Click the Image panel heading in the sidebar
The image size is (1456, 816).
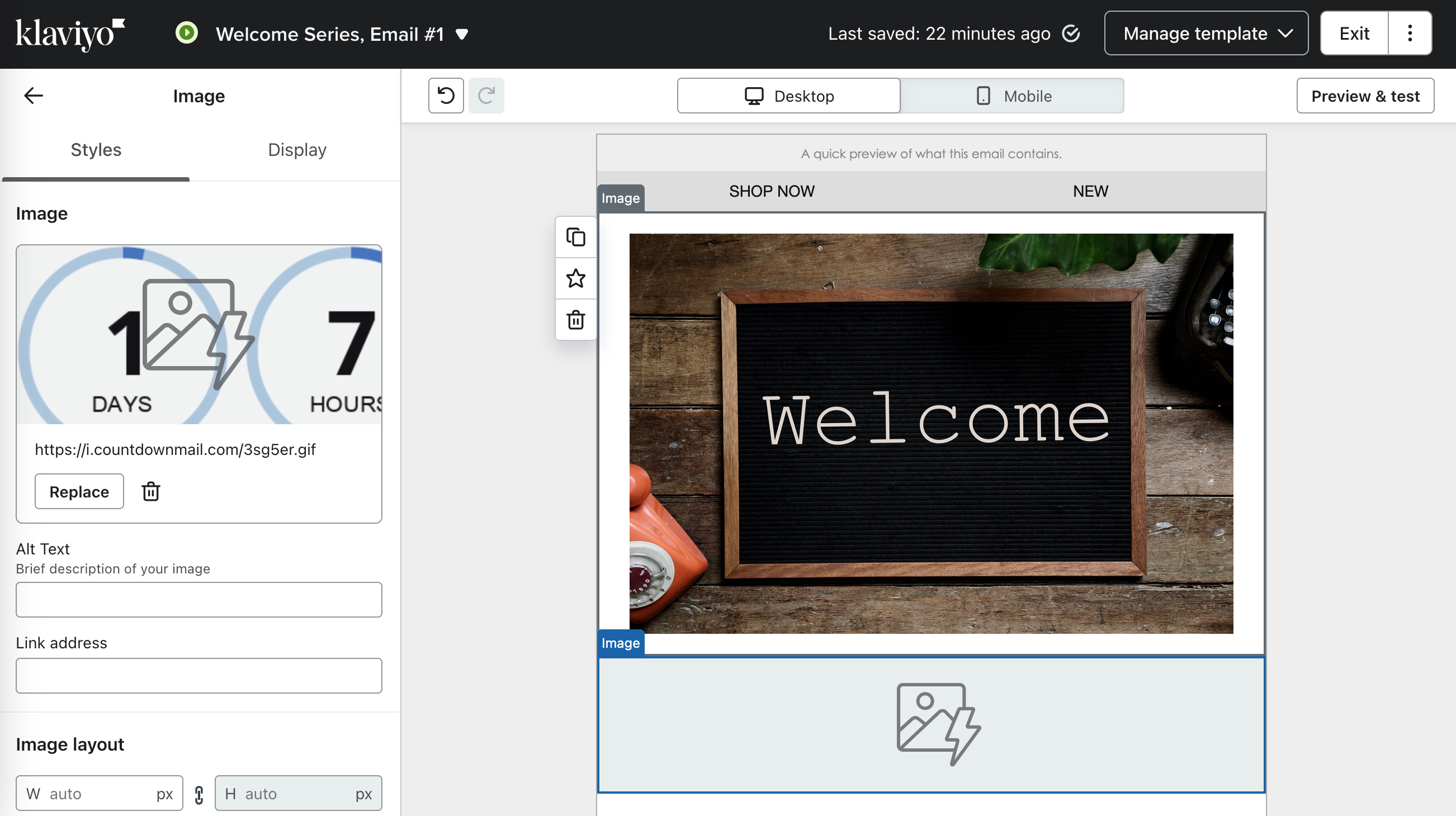coord(199,96)
